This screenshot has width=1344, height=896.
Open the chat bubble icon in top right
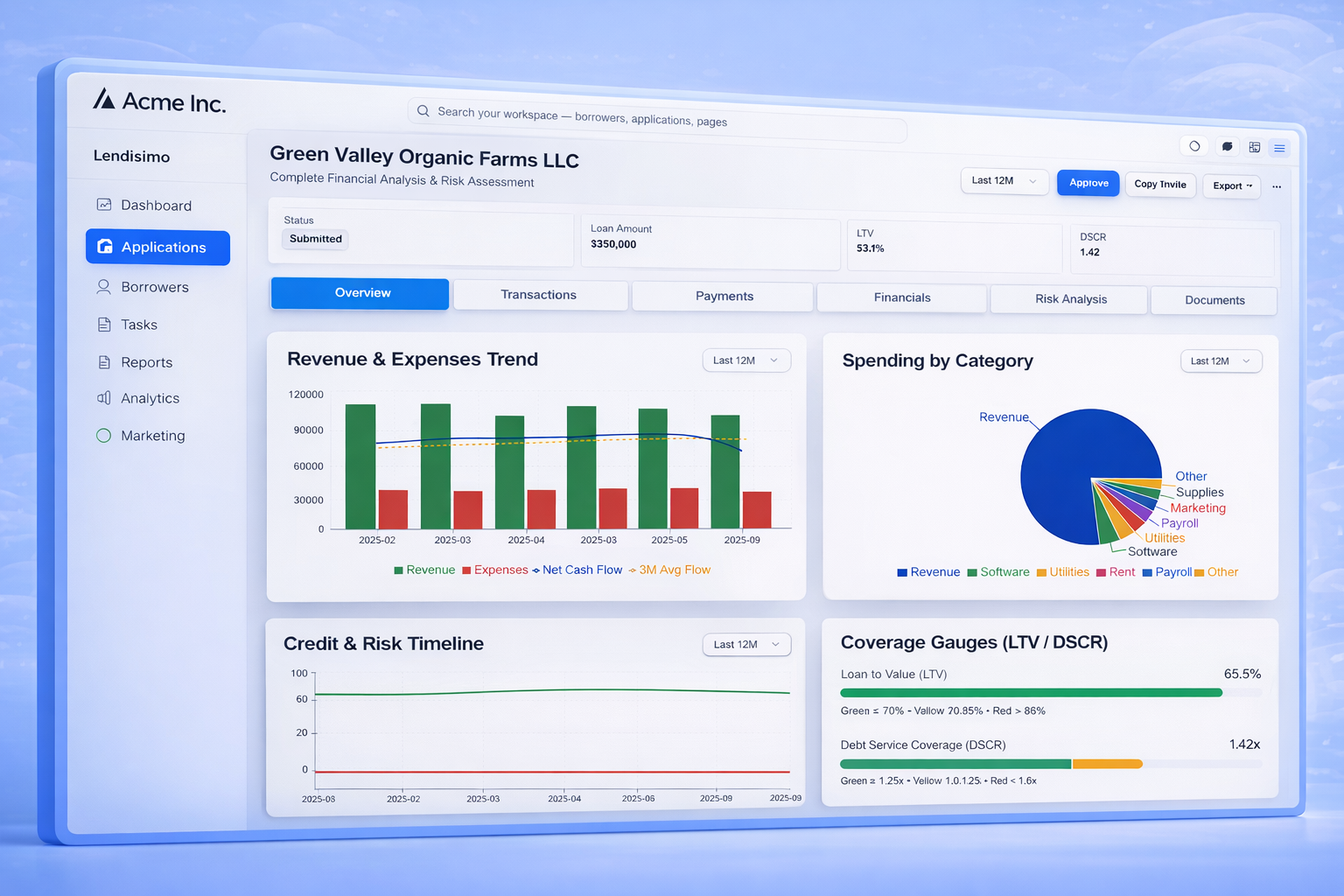[1227, 147]
